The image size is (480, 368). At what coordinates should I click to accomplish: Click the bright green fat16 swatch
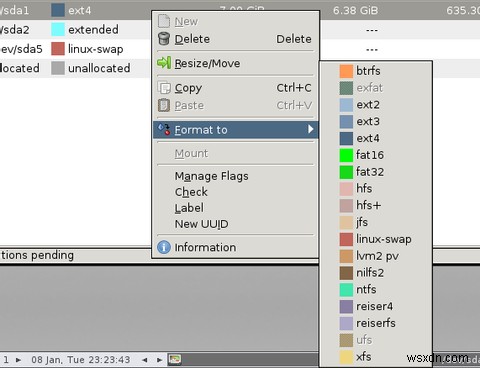coord(346,155)
